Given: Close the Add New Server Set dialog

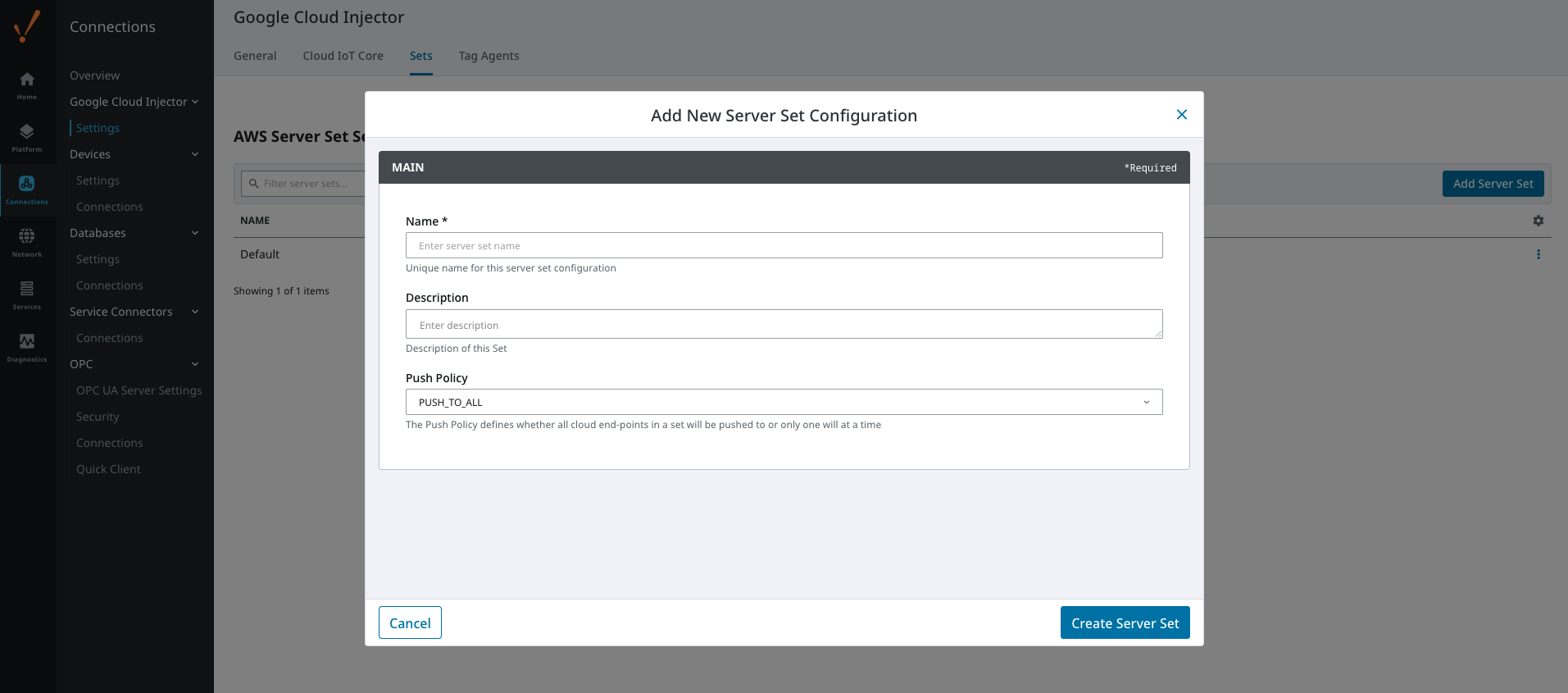Looking at the screenshot, I should pyautogui.click(x=1181, y=115).
